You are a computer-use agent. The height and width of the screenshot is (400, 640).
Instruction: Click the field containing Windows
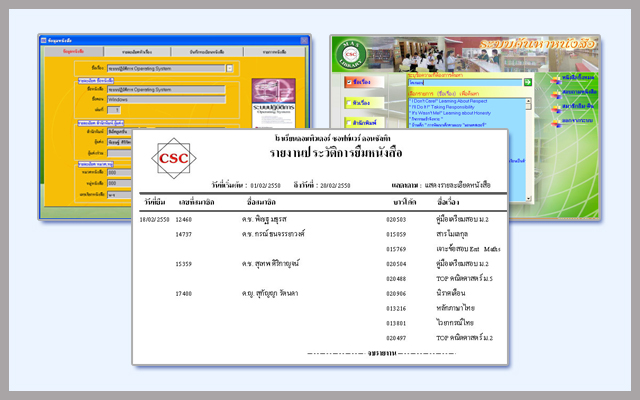coord(166,100)
